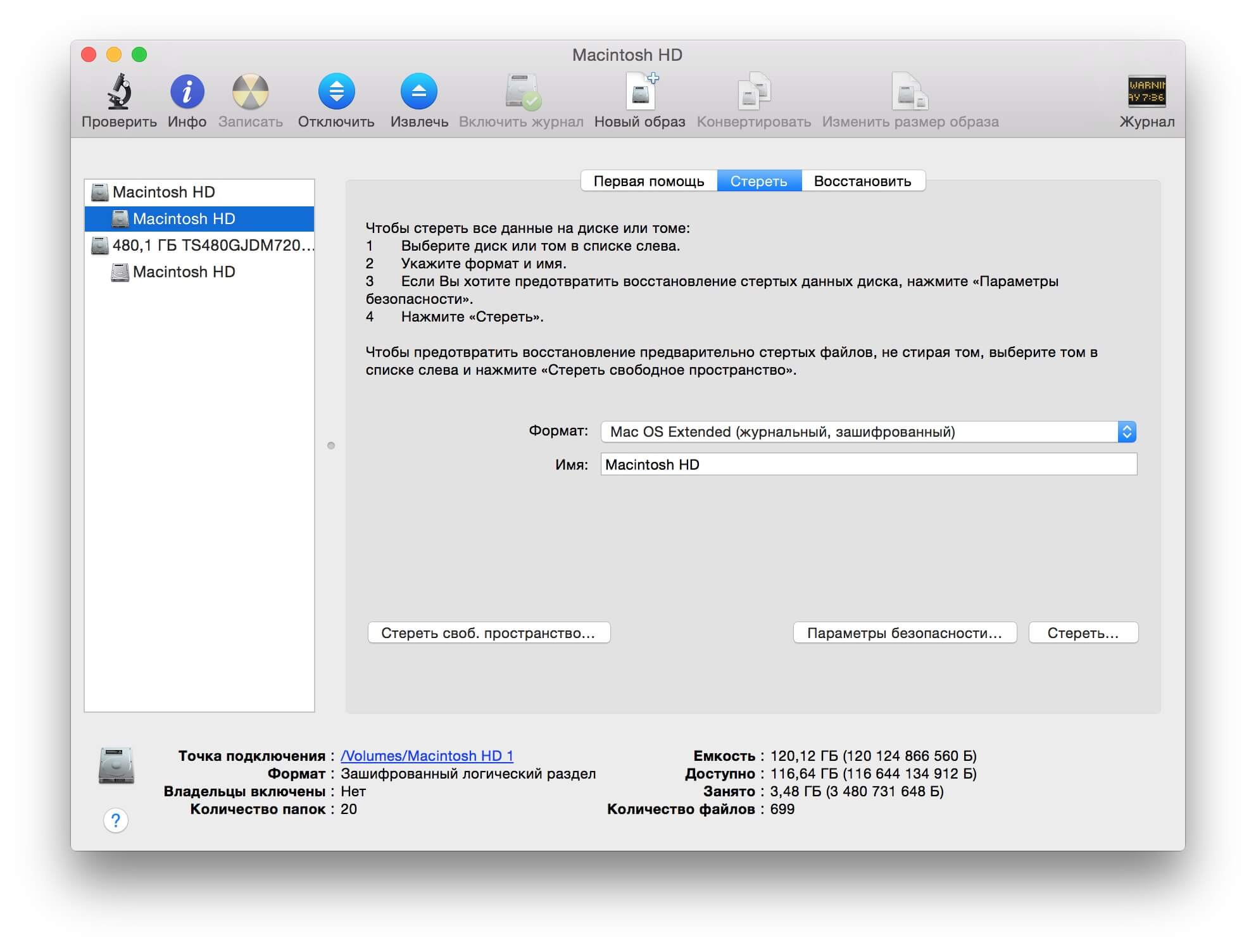Click the Владельцы включены value Нет
Image resolution: width=1256 pixels, height=952 pixels.
[353, 791]
